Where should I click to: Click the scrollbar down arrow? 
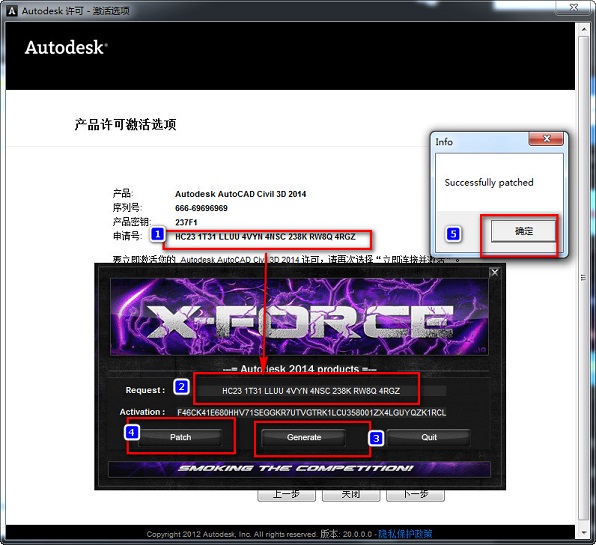tap(583, 532)
